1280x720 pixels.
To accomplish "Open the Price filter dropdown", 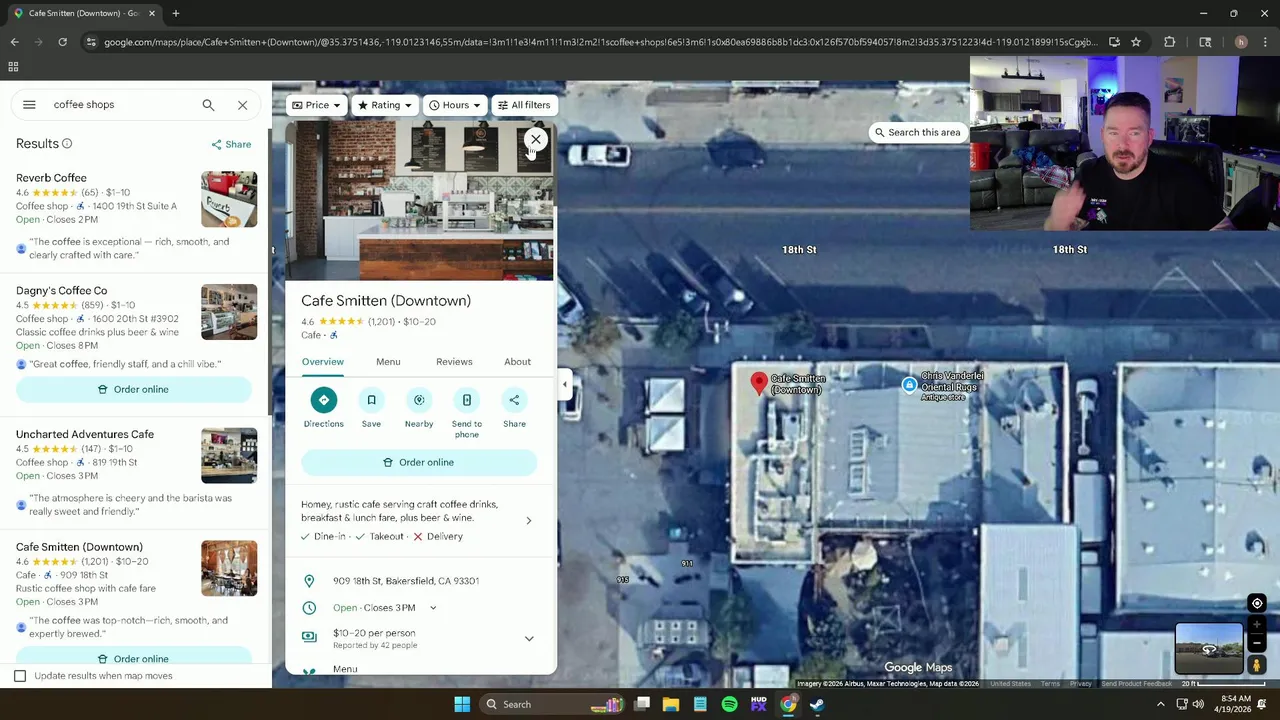I will [x=317, y=105].
